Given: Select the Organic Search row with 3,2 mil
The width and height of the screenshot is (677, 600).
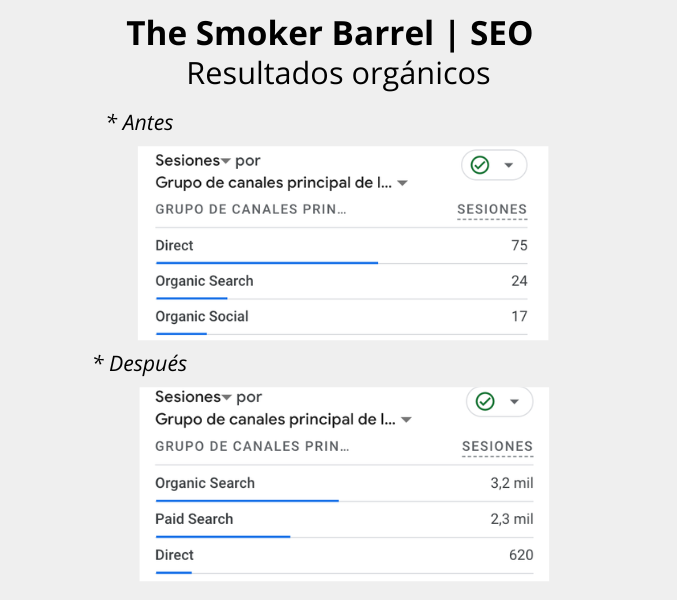Looking at the screenshot, I should (345, 483).
